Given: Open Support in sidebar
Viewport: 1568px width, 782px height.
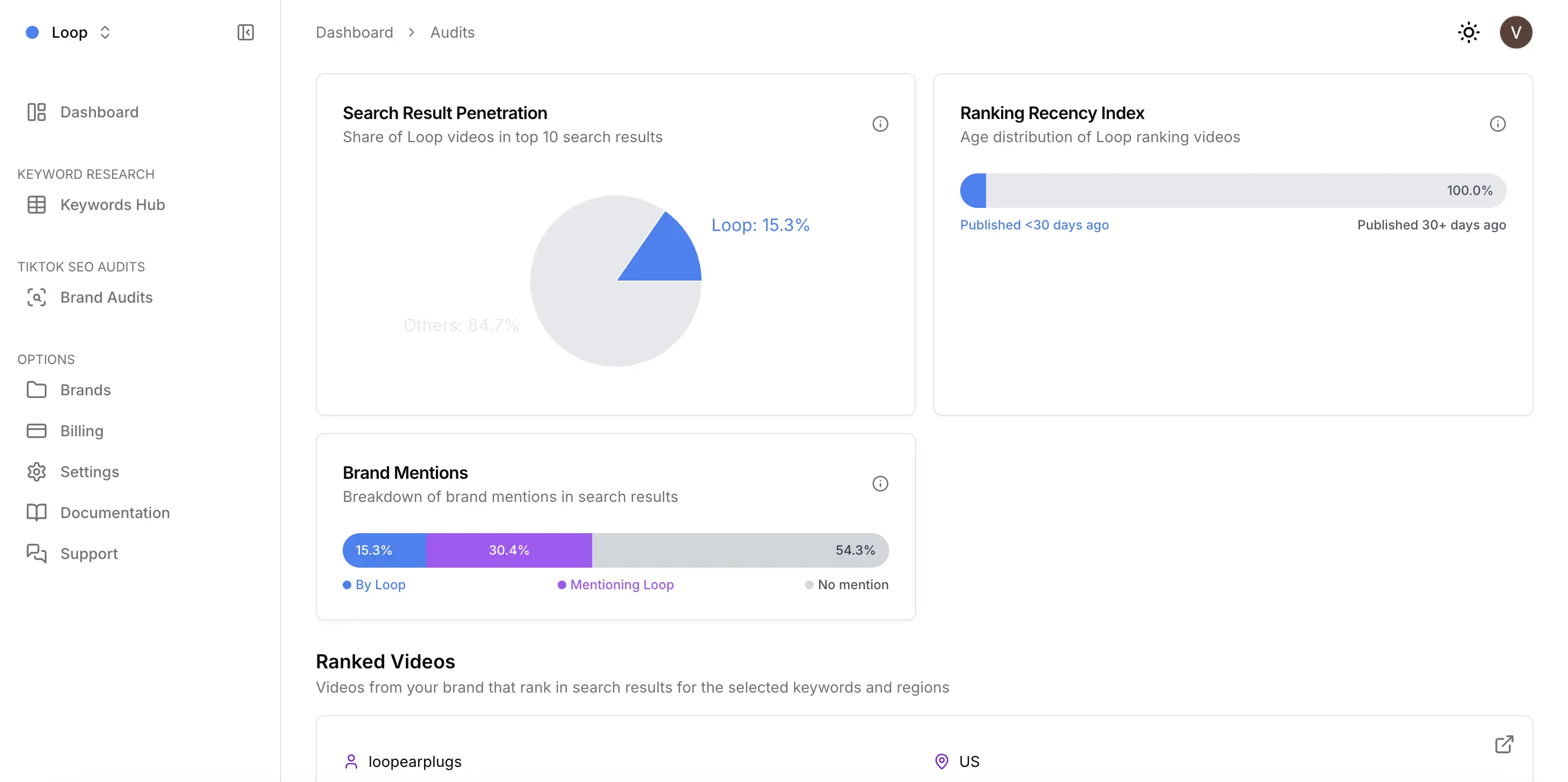Looking at the screenshot, I should 89,553.
